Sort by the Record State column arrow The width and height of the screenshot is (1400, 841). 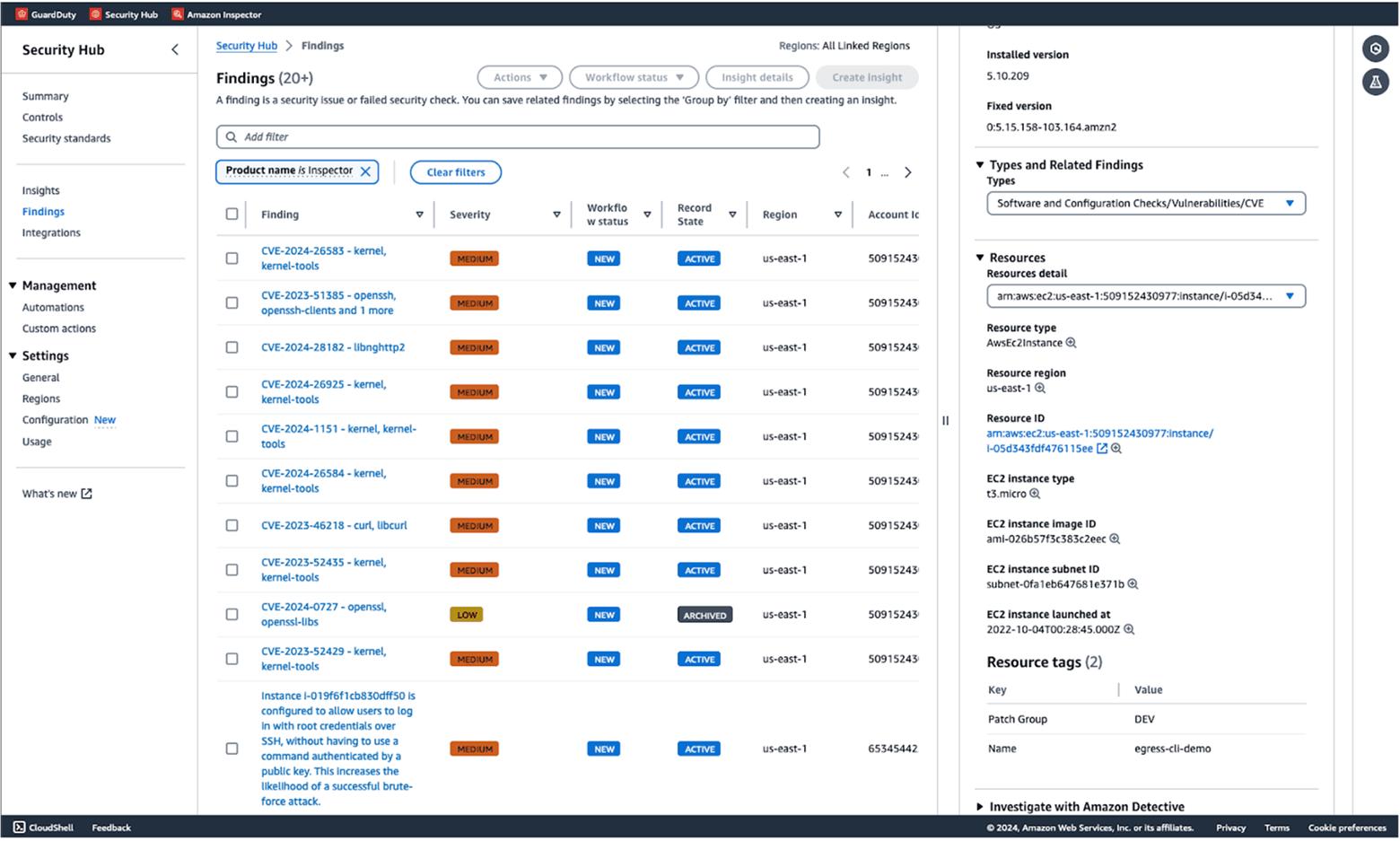click(x=732, y=215)
